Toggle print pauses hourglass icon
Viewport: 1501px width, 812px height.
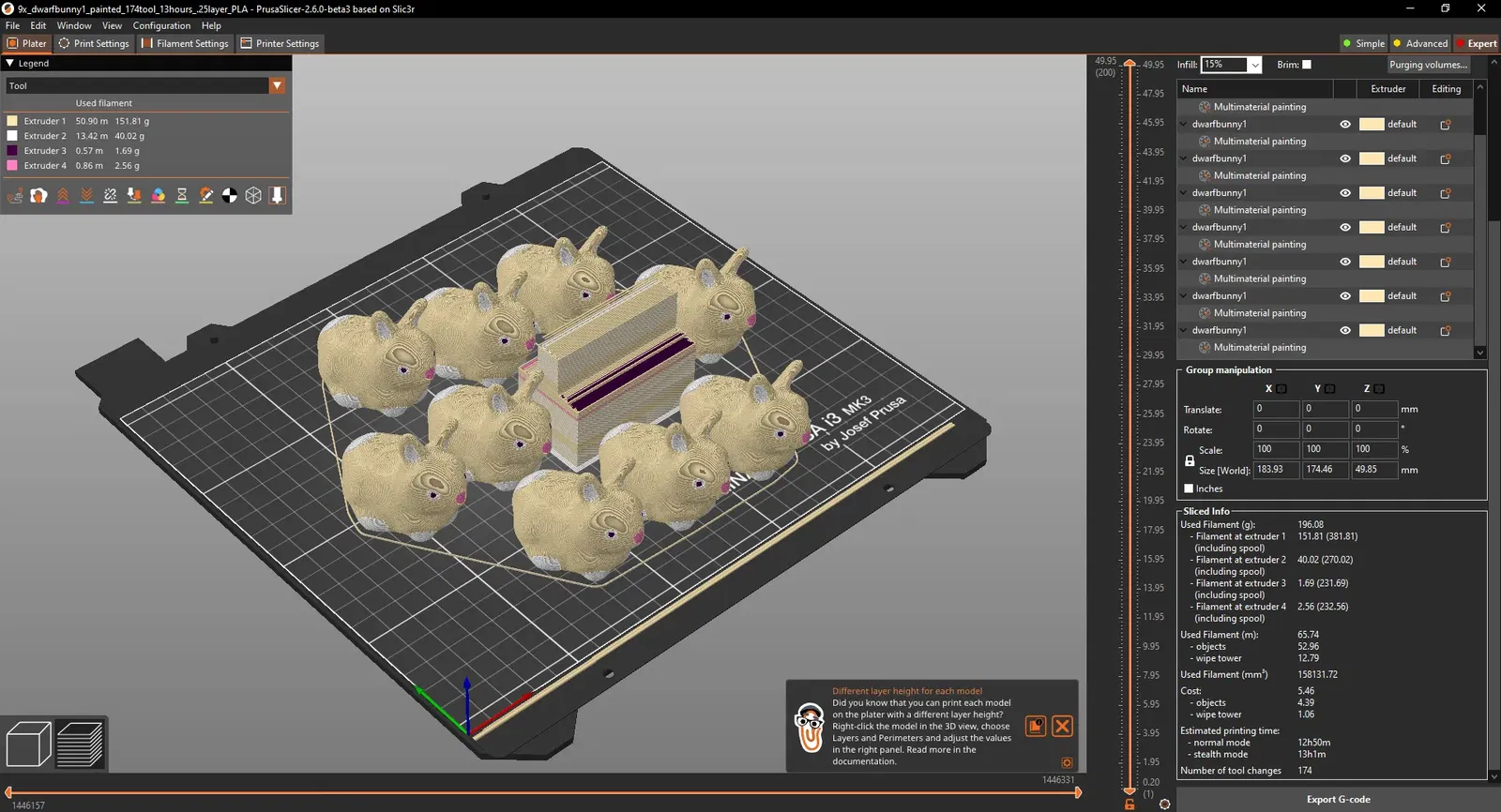point(182,195)
